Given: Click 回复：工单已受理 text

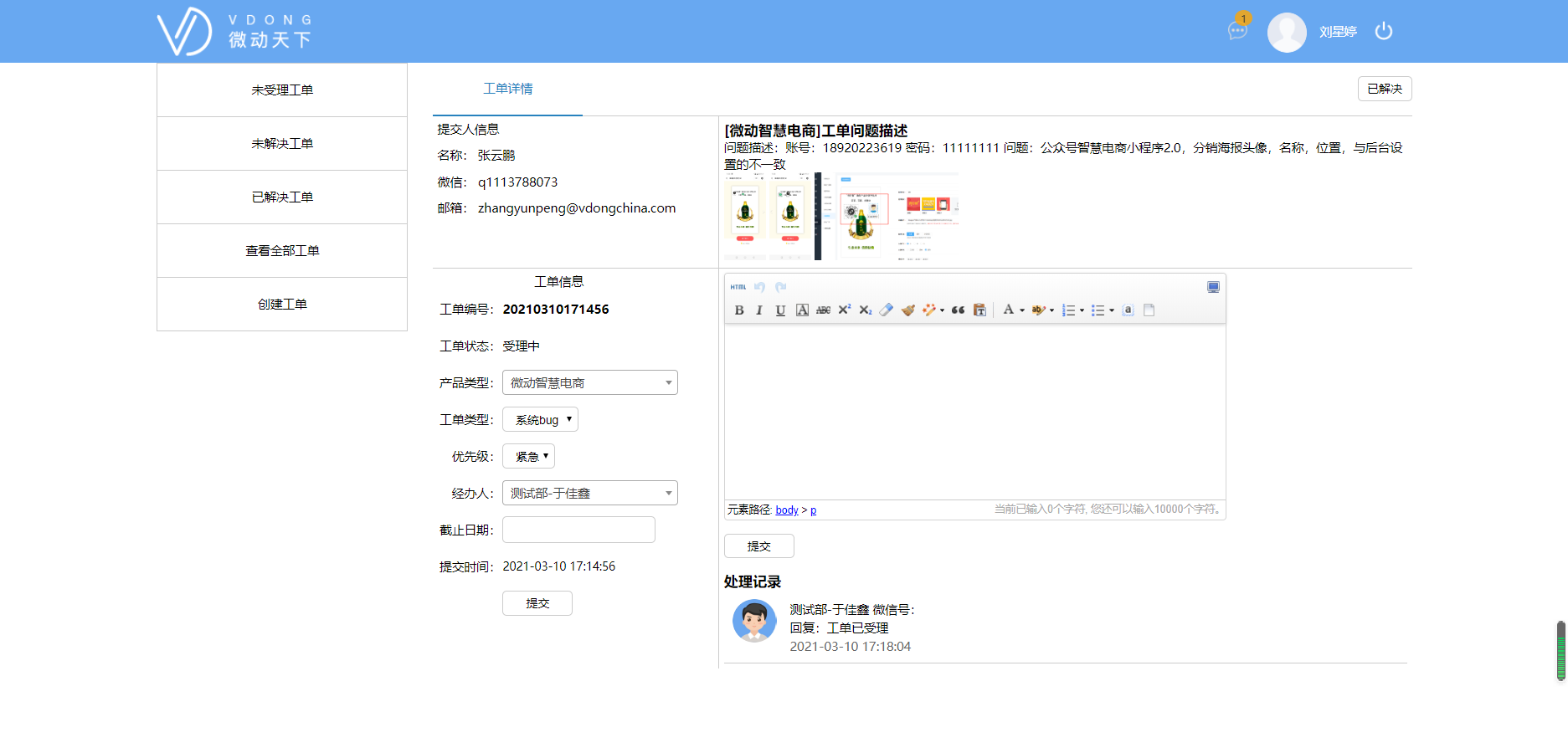Looking at the screenshot, I should (839, 628).
